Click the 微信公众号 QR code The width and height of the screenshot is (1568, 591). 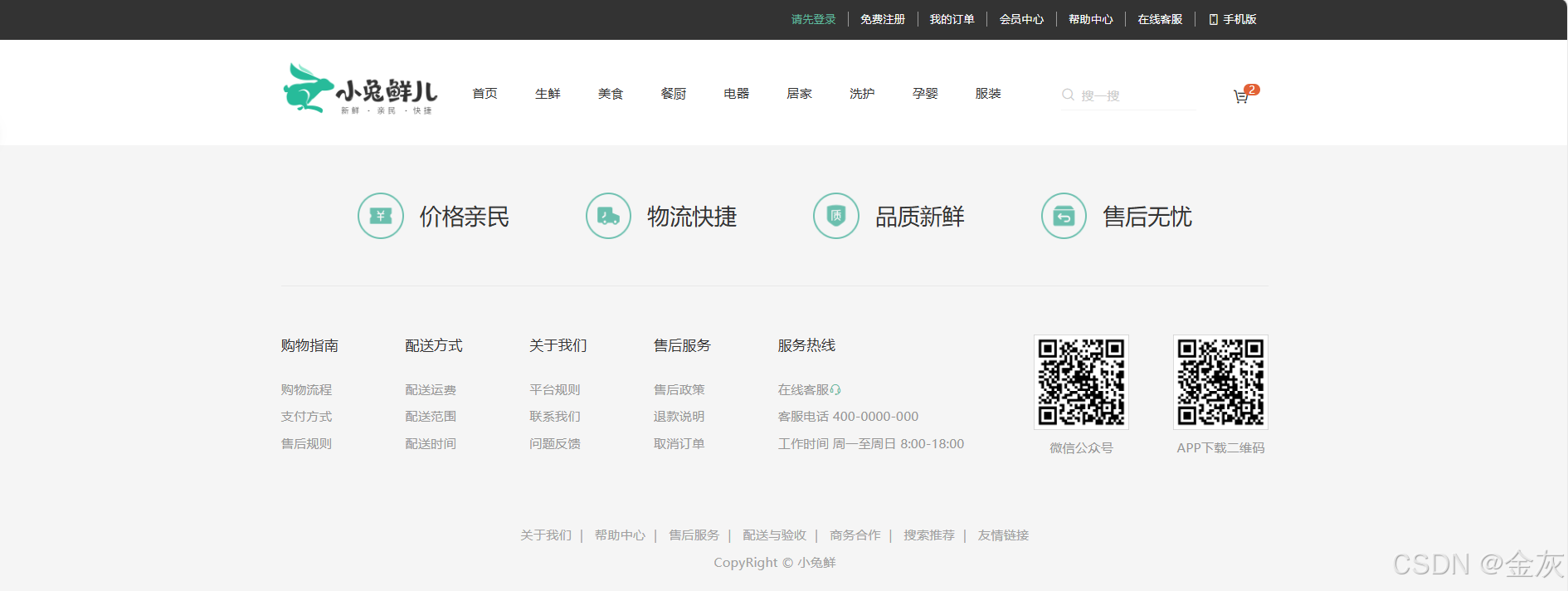1081,382
